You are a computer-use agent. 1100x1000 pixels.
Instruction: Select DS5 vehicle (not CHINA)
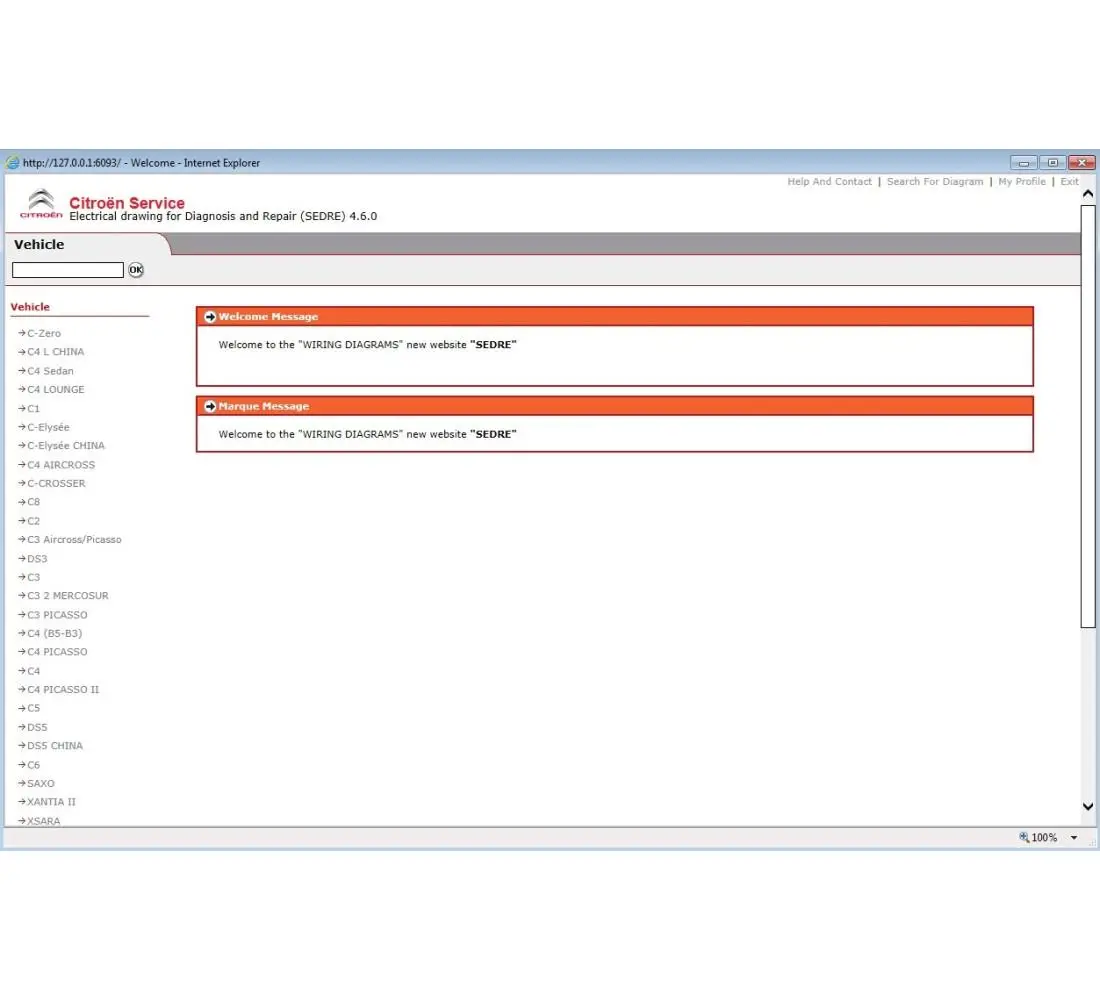[x=36, y=727]
